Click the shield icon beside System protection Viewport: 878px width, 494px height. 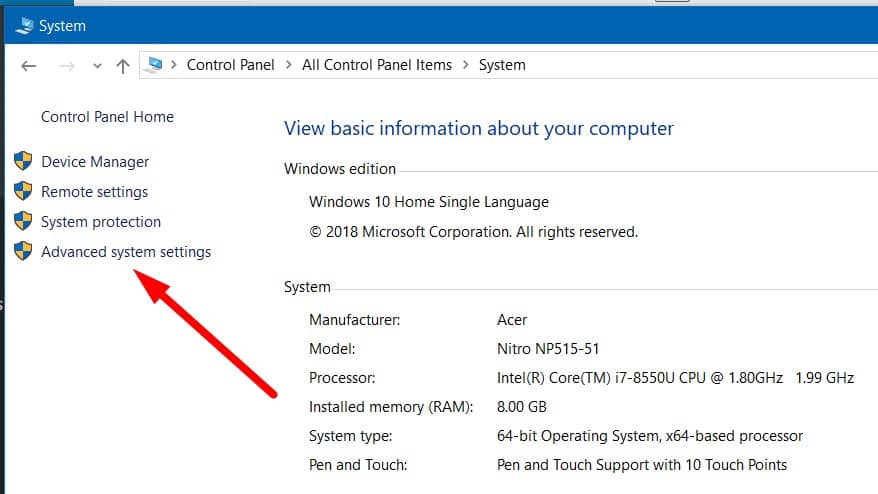click(23, 221)
